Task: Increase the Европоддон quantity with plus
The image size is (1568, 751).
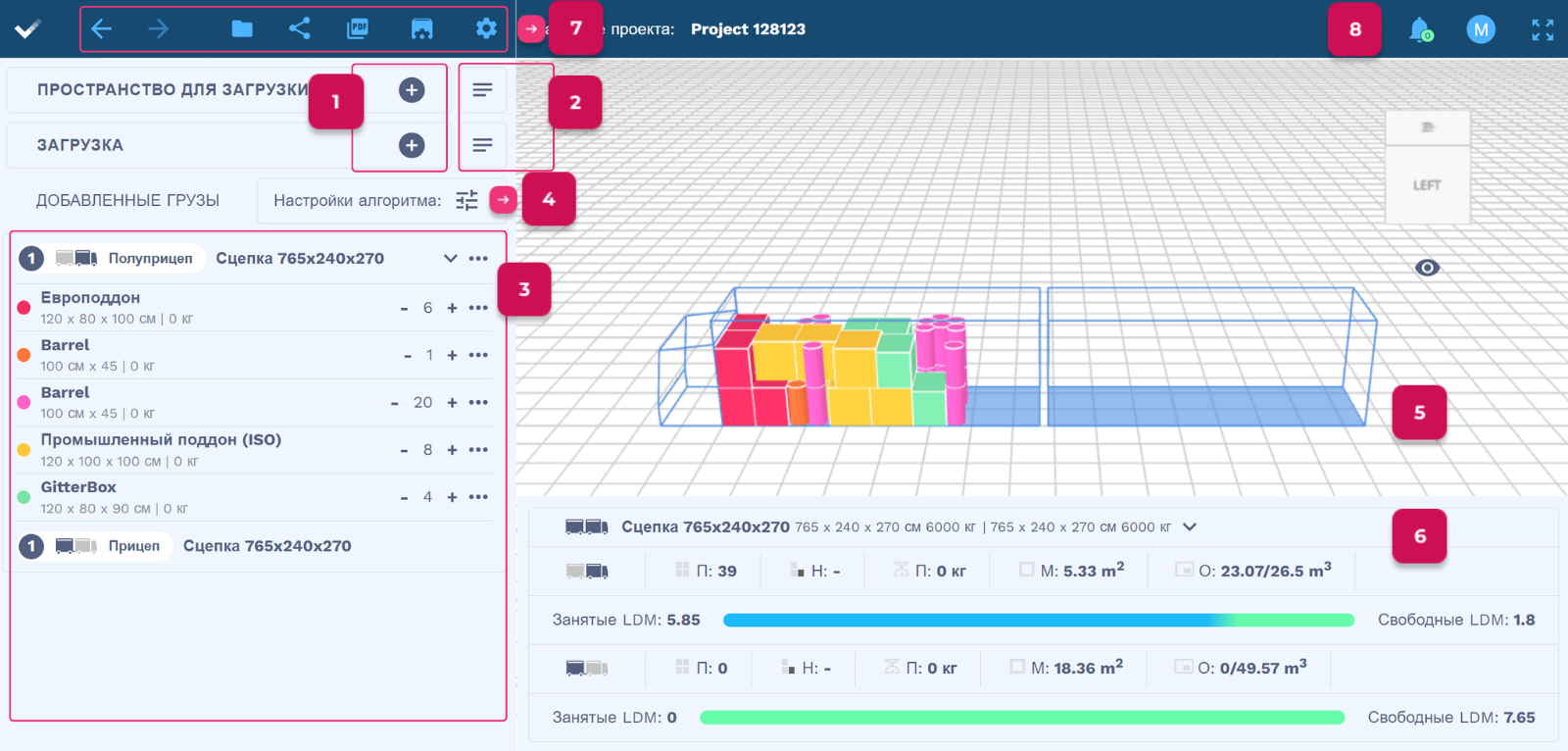Action: (452, 308)
